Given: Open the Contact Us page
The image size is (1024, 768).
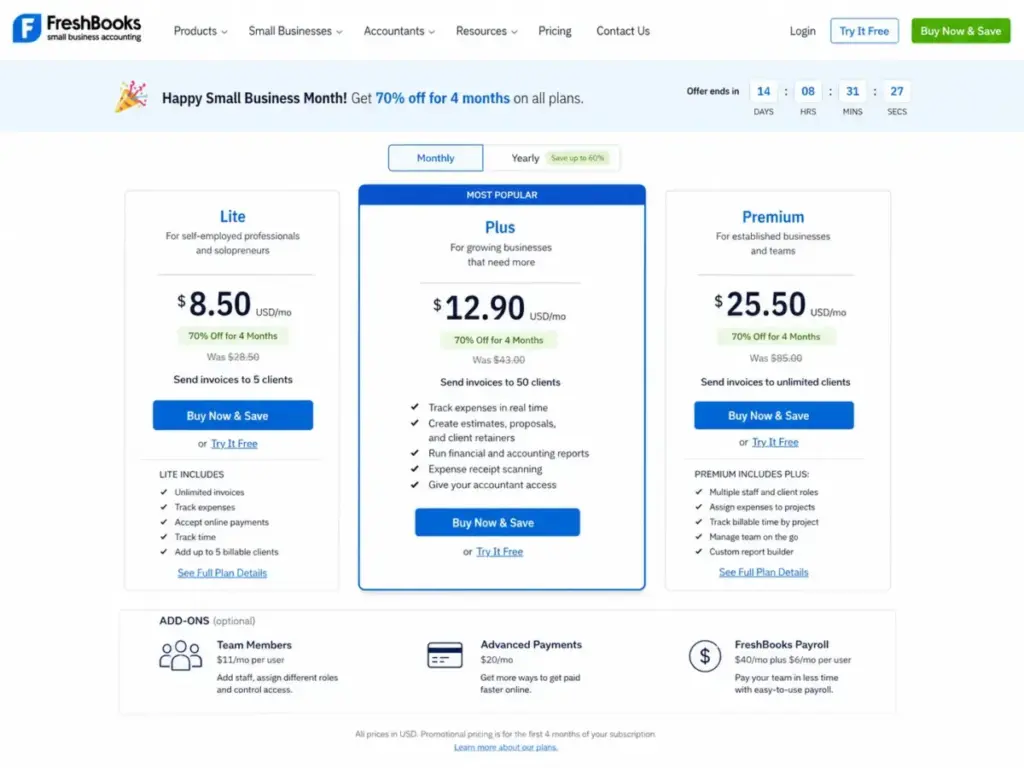Looking at the screenshot, I should click(622, 31).
